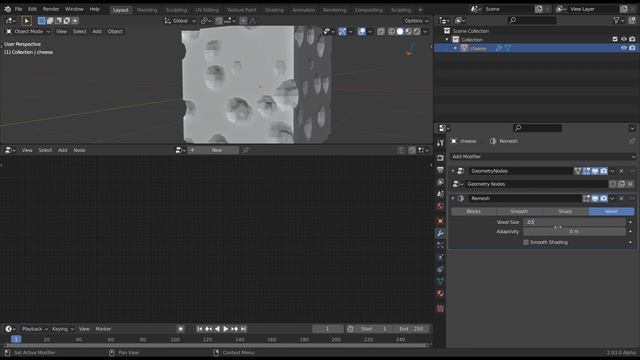Switch to the Scripting workspace tab
The width and height of the screenshot is (640, 360).
point(401,10)
